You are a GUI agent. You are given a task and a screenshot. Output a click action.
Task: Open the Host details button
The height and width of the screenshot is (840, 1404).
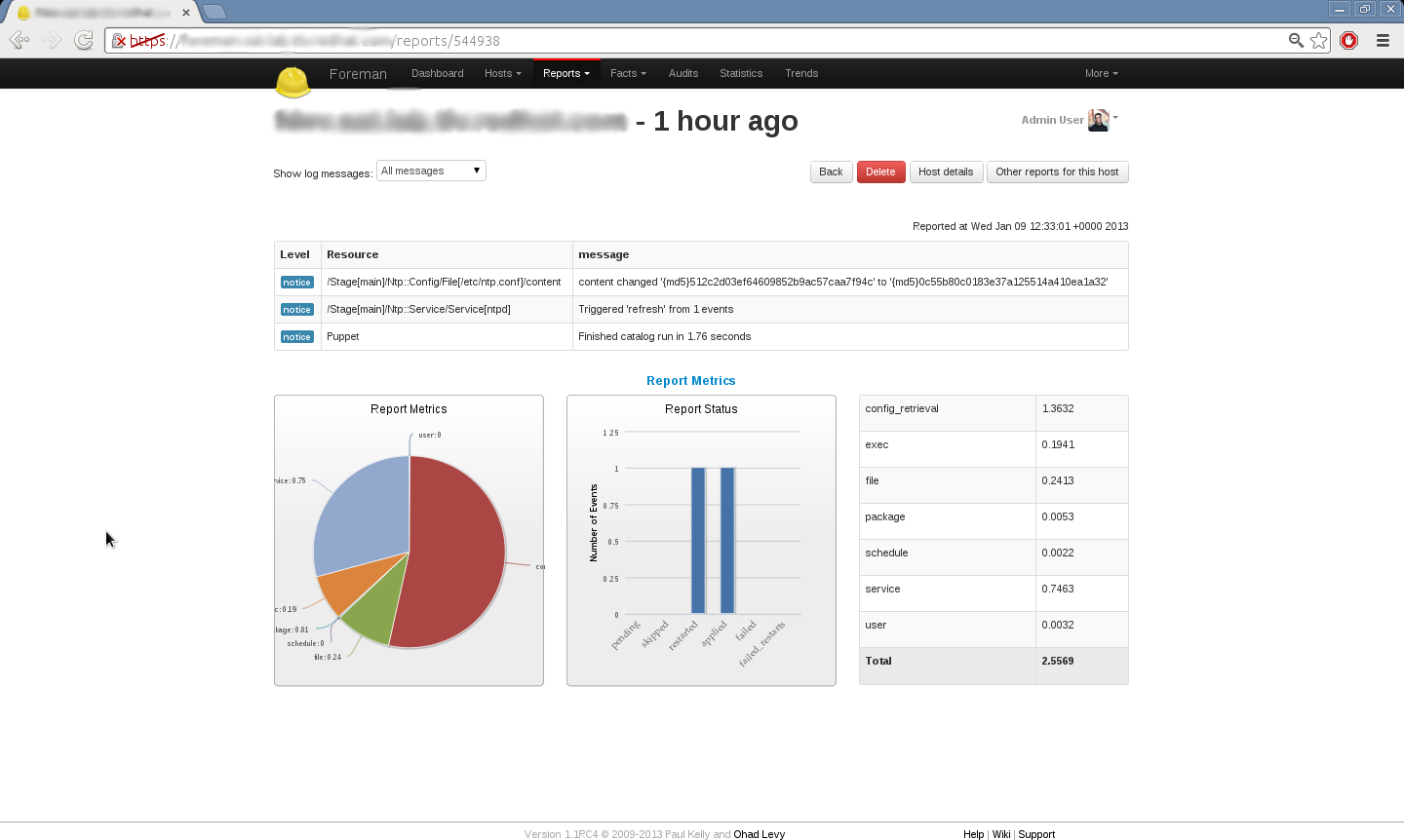point(945,172)
